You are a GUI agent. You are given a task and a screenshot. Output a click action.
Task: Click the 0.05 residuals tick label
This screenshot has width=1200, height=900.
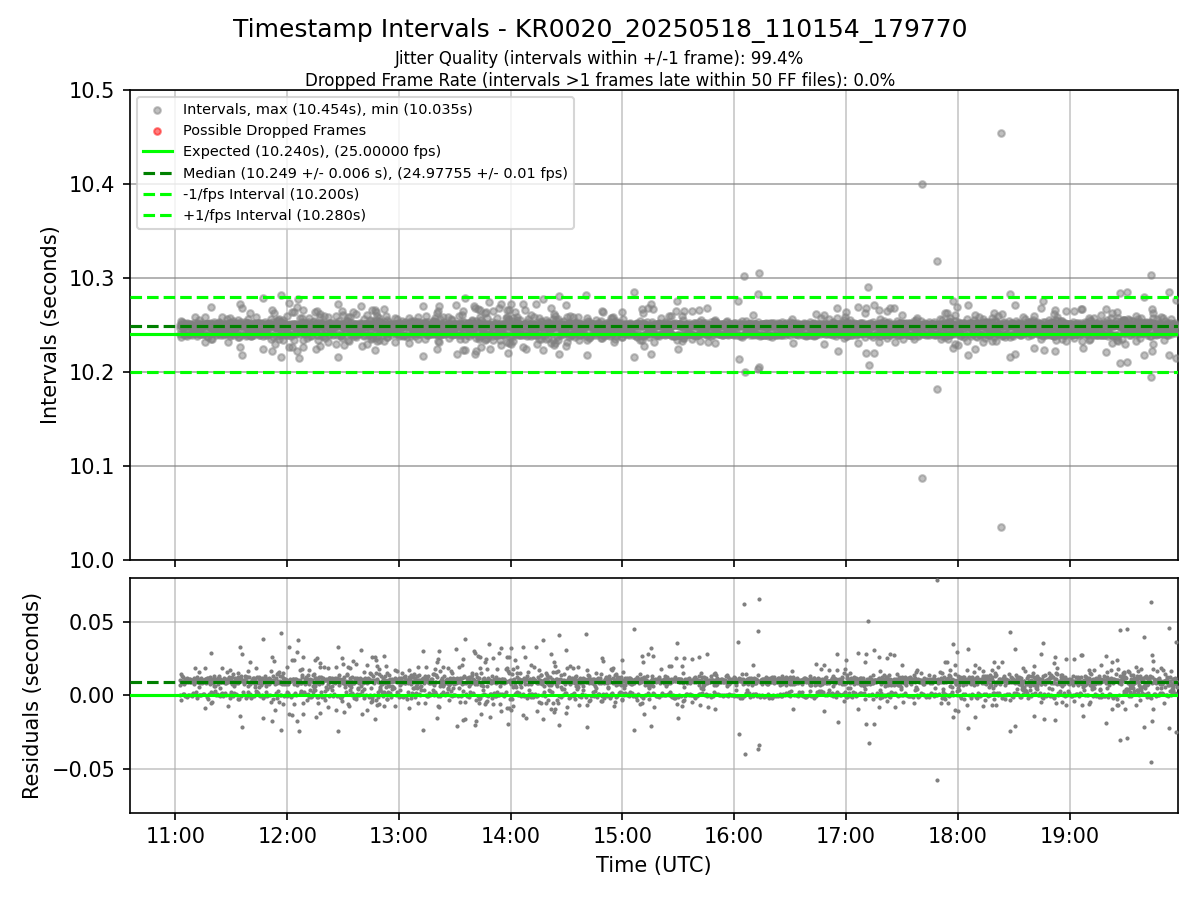tap(93, 622)
